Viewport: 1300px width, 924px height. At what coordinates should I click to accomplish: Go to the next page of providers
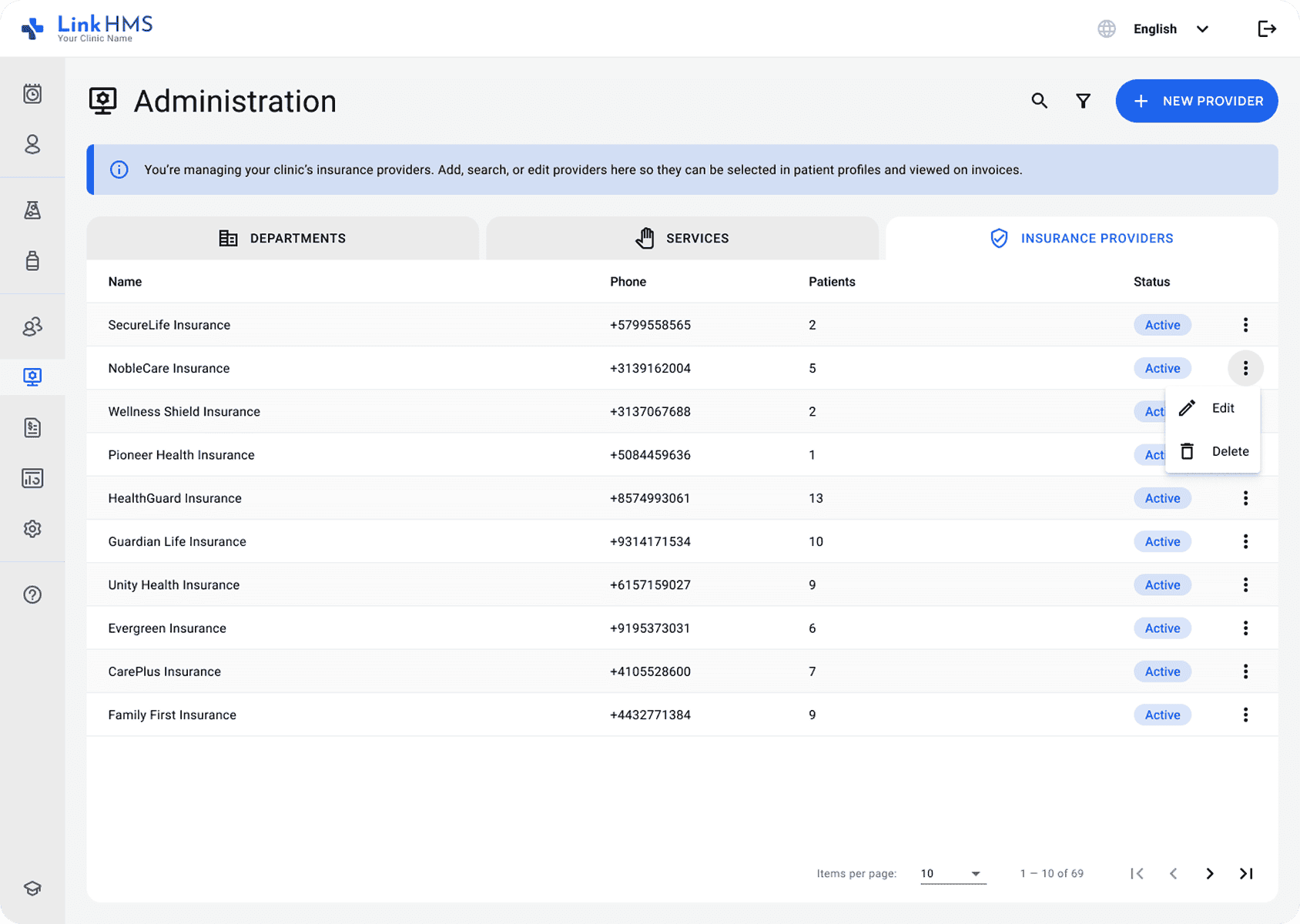tap(1209, 873)
